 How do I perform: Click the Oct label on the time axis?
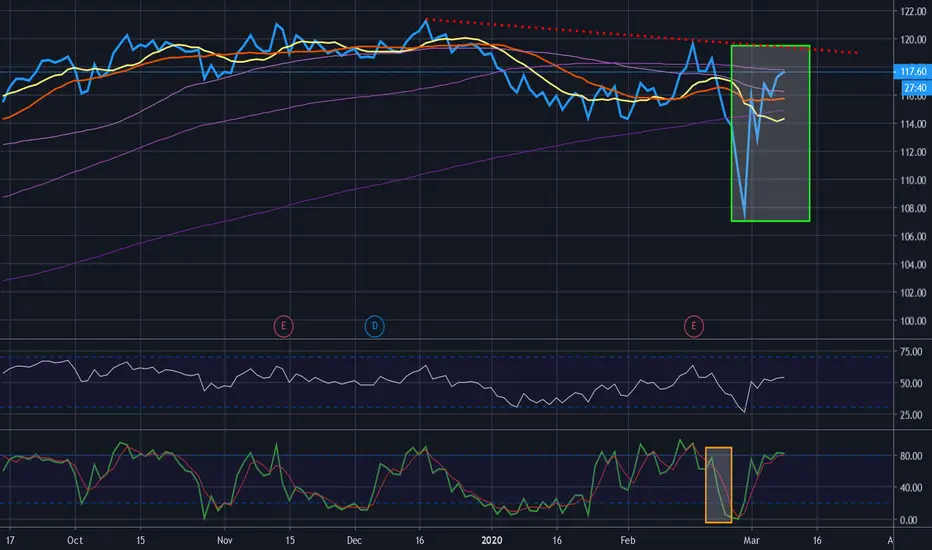pos(75,540)
